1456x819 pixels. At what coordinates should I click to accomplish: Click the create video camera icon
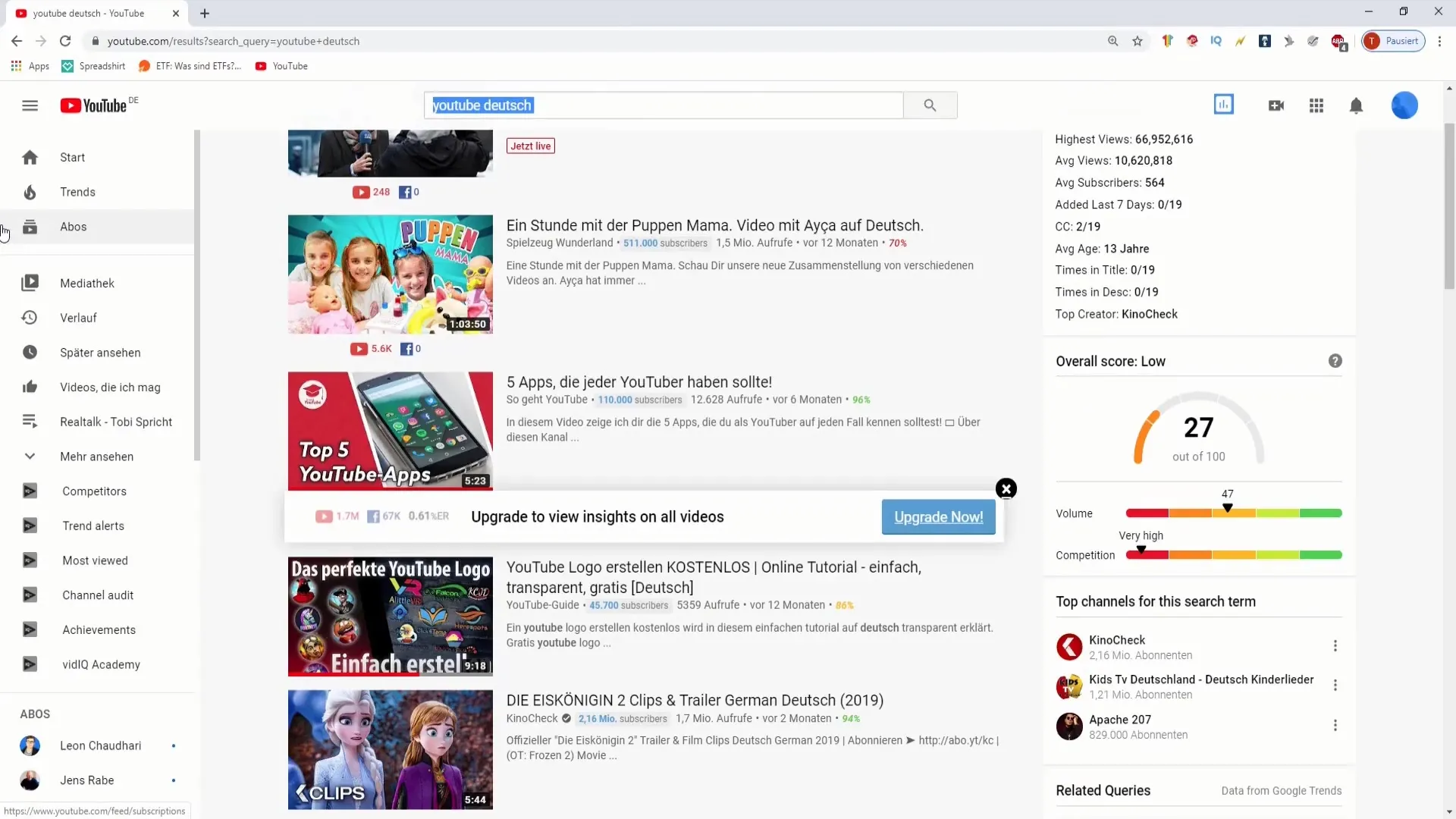[1276, 105]
